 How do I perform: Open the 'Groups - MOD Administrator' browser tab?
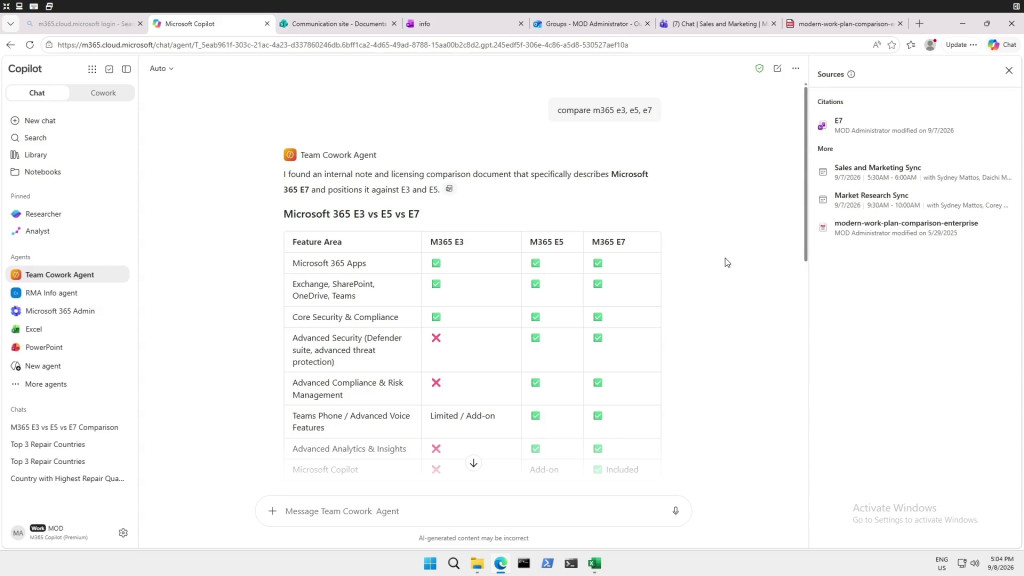tap(591, 24)
